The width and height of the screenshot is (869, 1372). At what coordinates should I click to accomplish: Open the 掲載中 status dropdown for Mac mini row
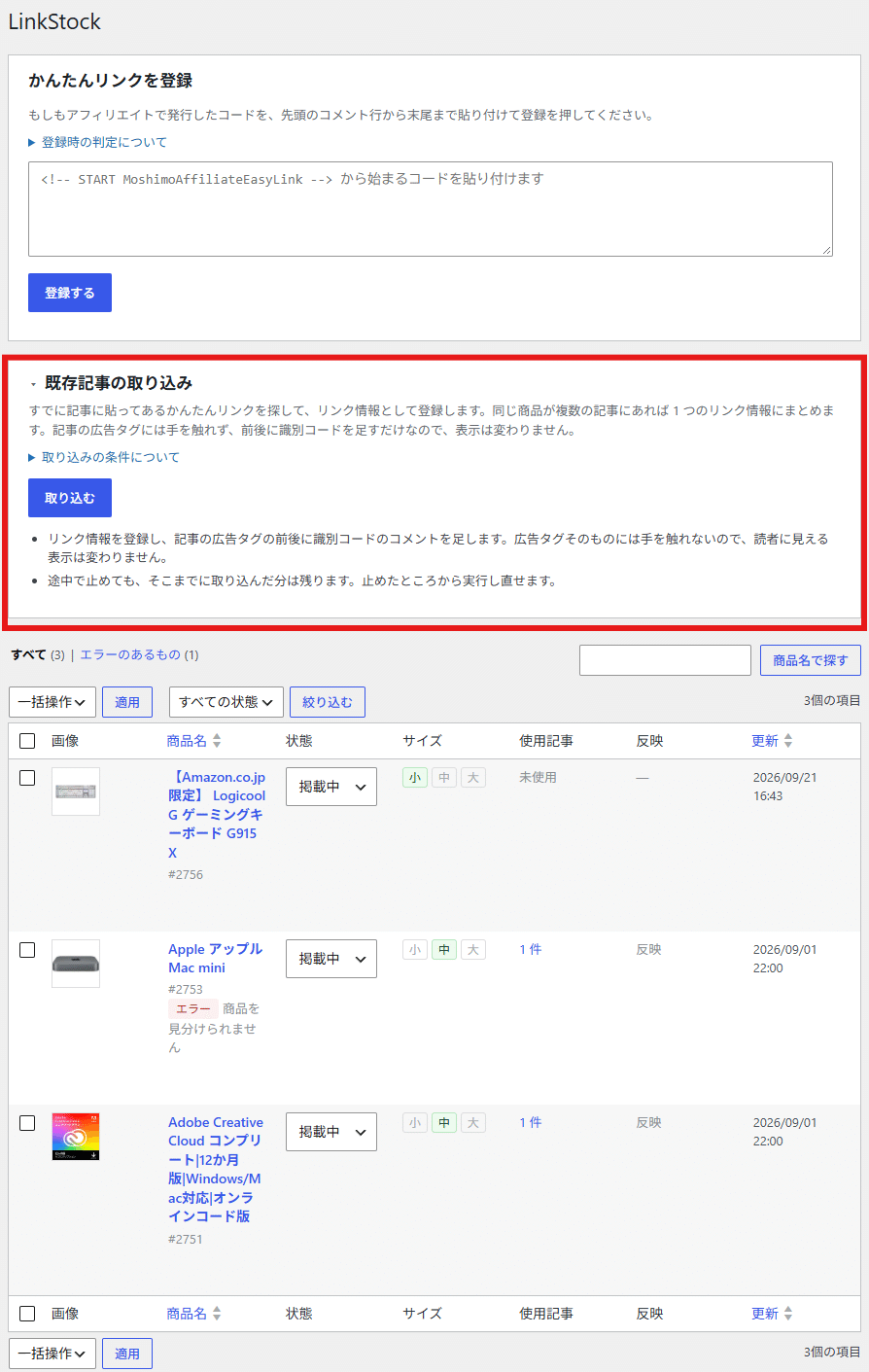click(x=331, y=959)
